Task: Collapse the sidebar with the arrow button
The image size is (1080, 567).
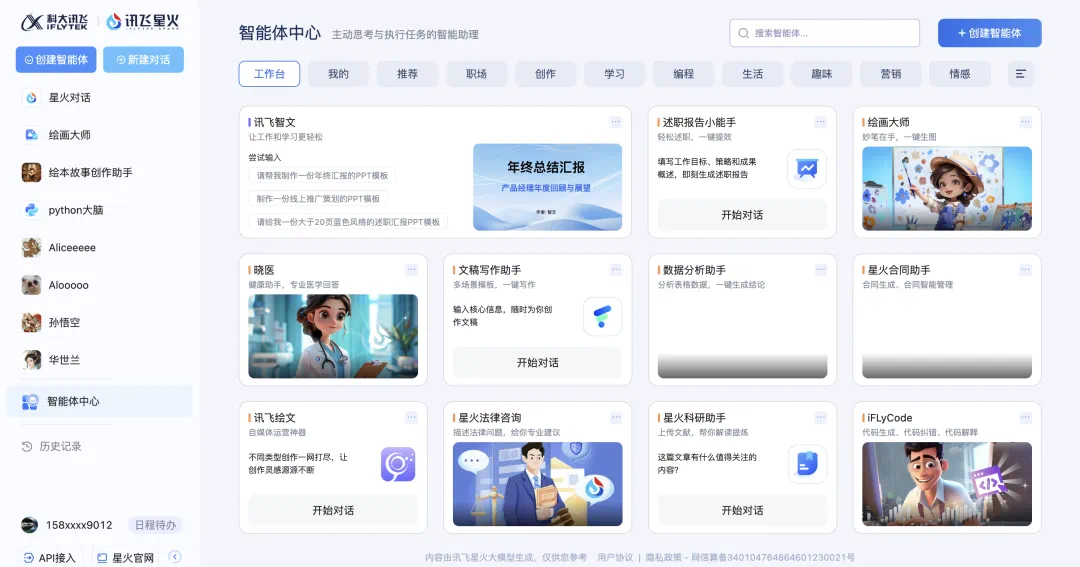Action: [175, 557]
